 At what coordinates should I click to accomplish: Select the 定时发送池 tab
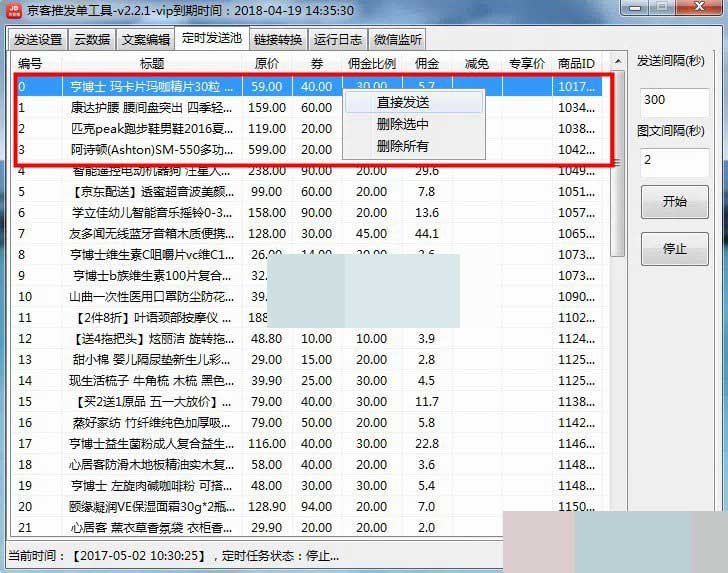pos(212,38)
